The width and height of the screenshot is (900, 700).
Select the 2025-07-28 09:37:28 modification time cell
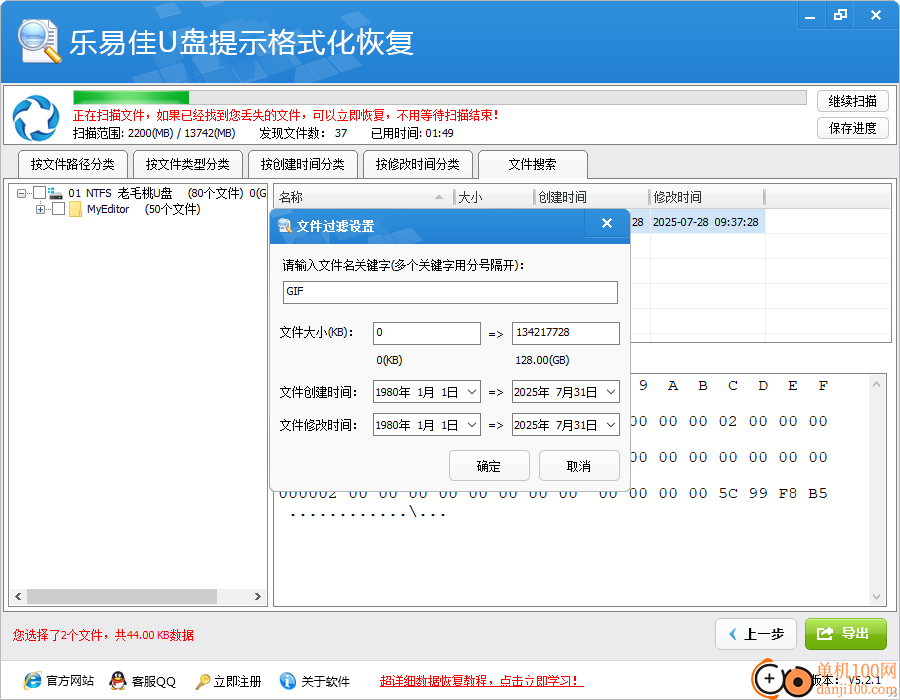point(707,221)
